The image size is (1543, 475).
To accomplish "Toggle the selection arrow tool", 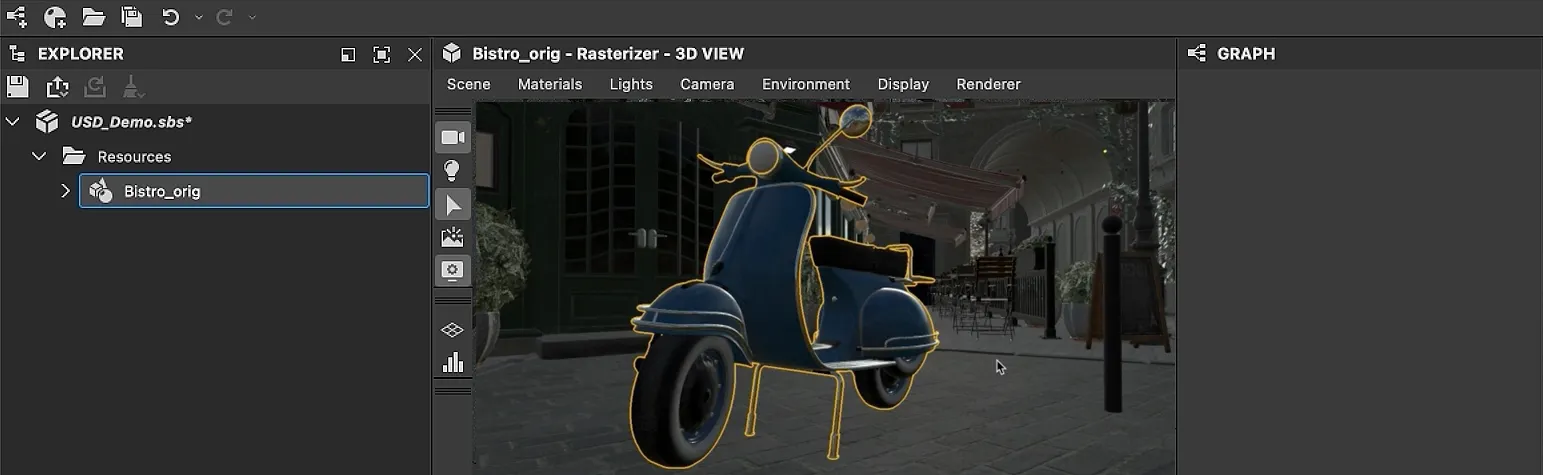I will (453, 204).
